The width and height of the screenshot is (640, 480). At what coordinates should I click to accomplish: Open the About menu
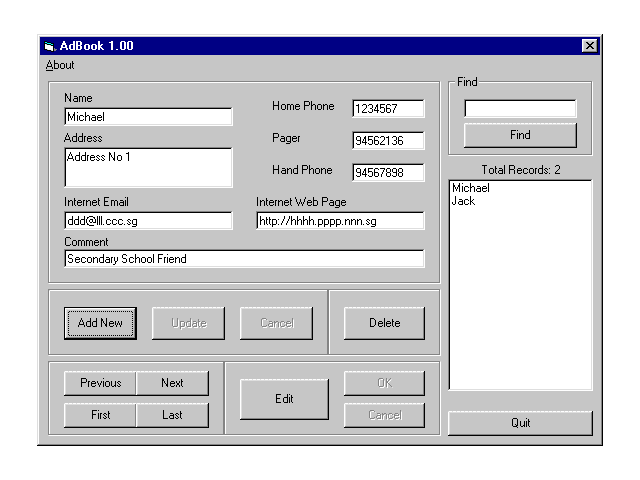(x=60, y=65)
